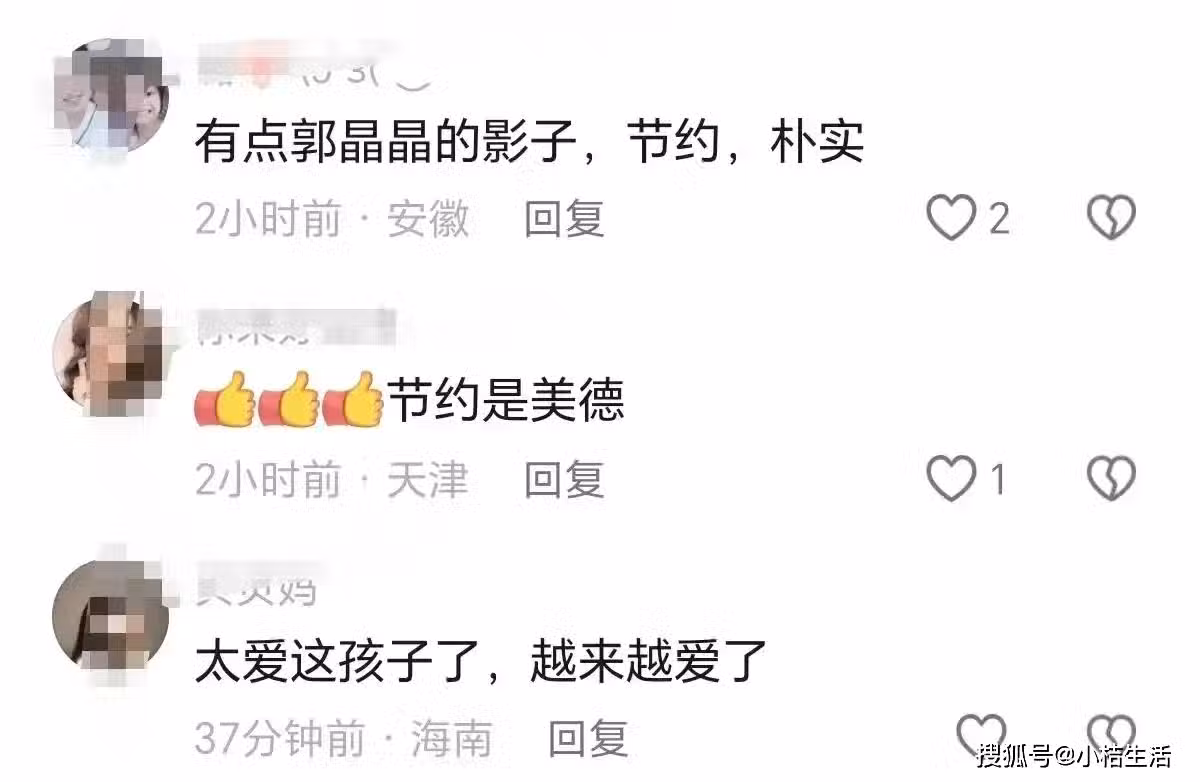Screen dimensions: 1200x782
Task: Open avatar of third commenter
Action: pos(110,612)
